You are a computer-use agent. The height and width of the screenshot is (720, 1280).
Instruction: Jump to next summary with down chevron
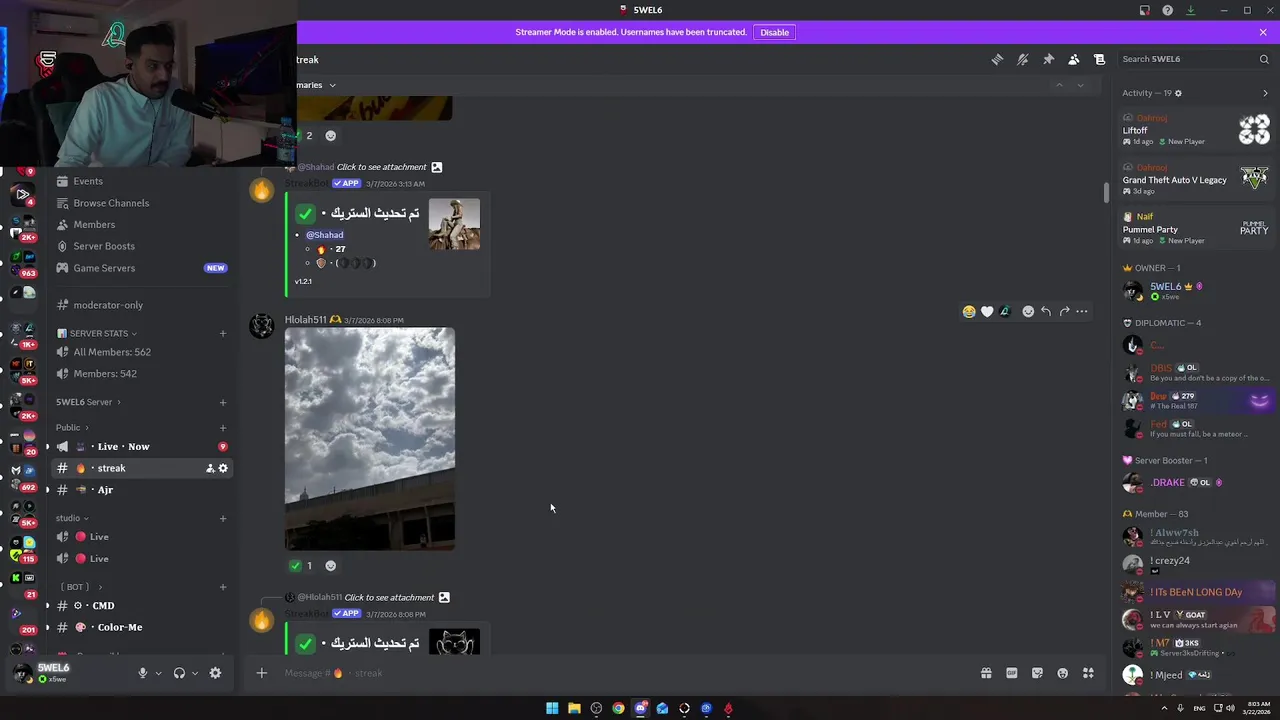pos(1080,85)
